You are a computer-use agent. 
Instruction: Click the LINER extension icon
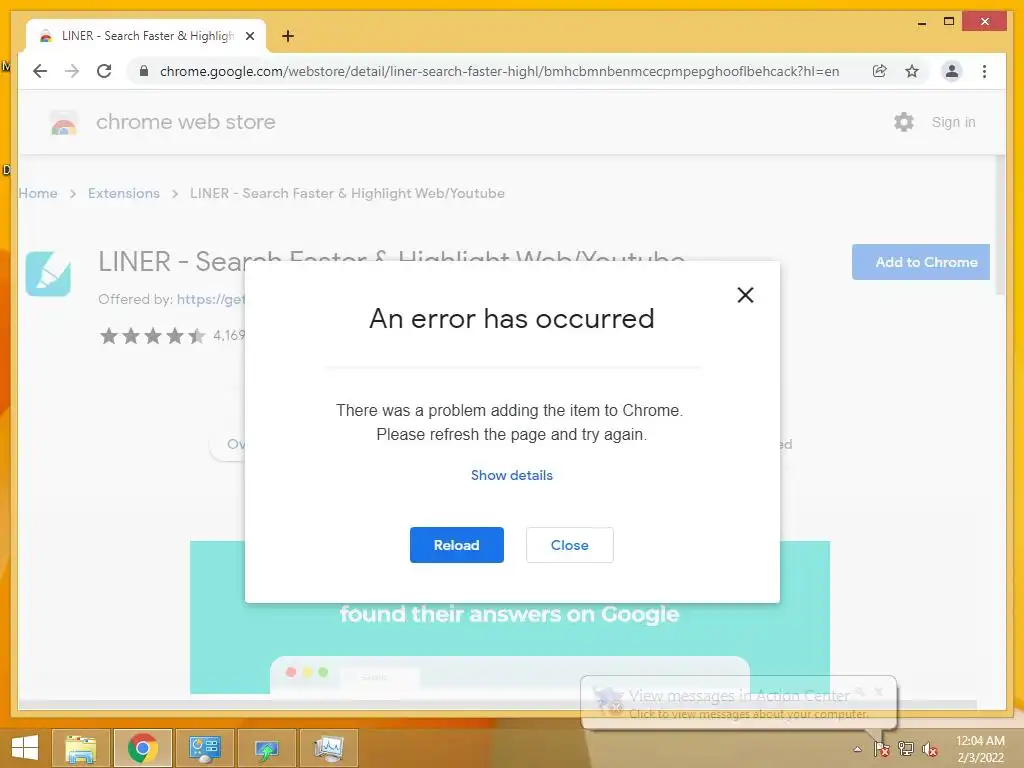(x=48, y=274)
